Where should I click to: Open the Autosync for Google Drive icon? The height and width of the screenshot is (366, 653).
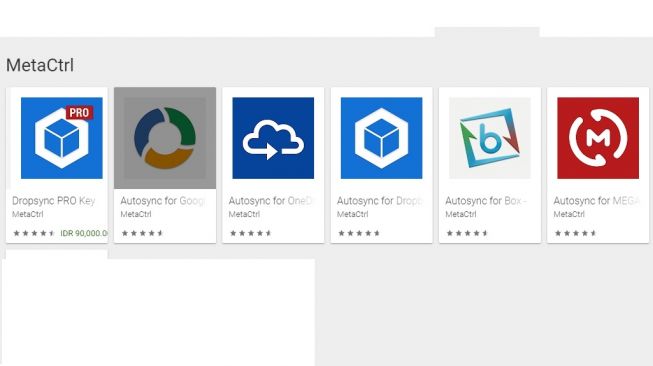coord(165,138)
